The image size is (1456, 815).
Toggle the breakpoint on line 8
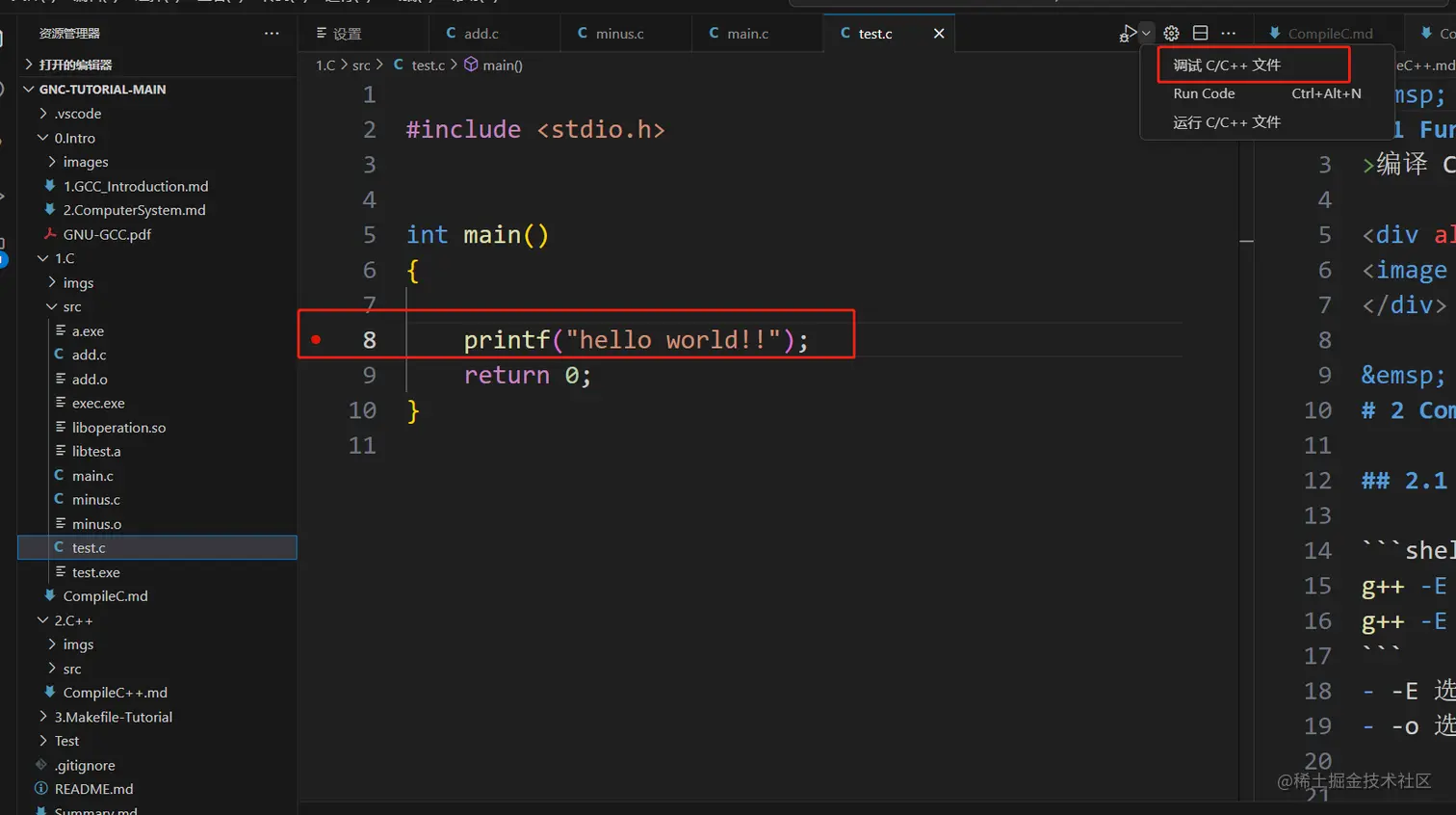(x=316, y=339)
